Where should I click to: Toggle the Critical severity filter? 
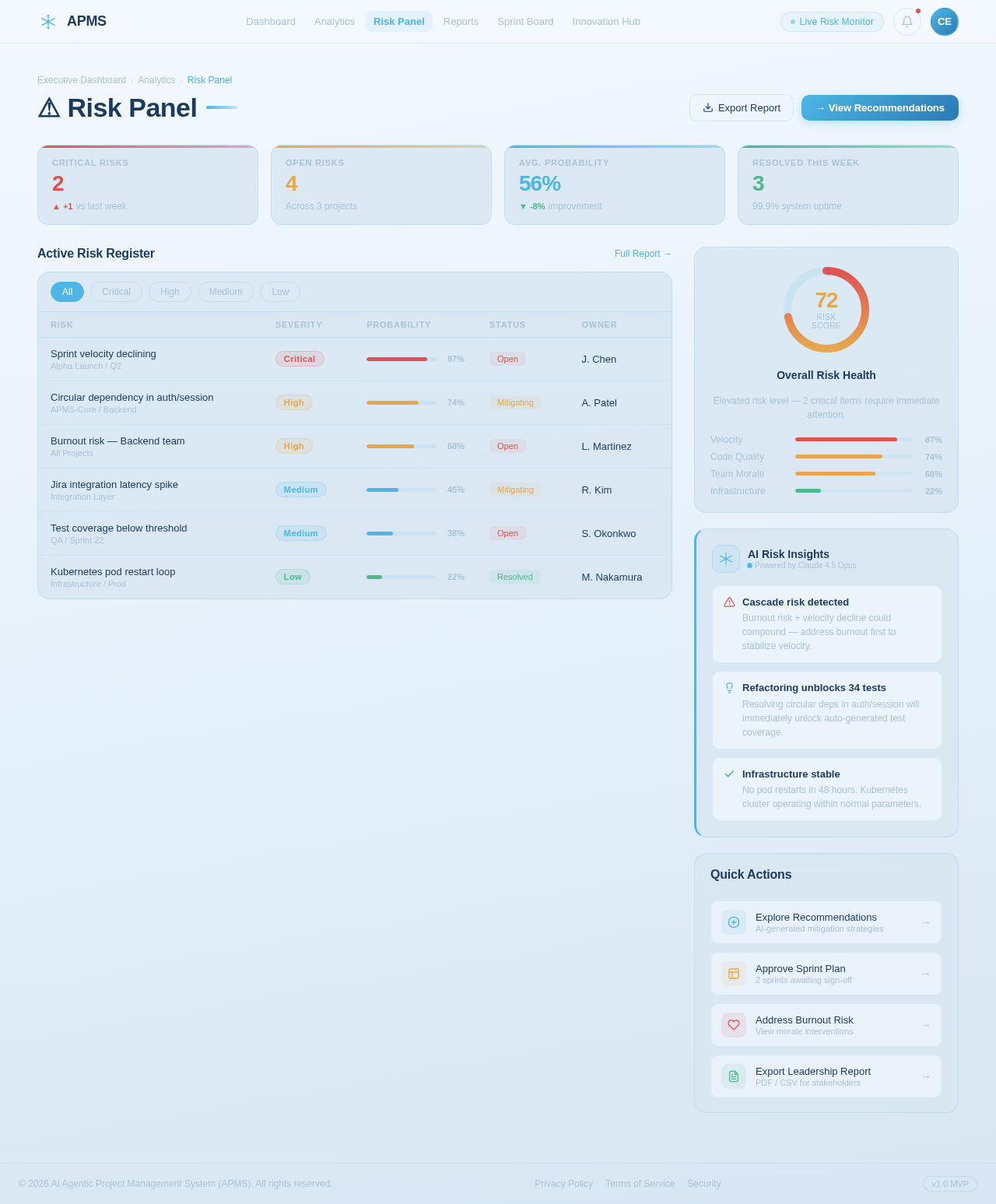click(x=115, y=292)
